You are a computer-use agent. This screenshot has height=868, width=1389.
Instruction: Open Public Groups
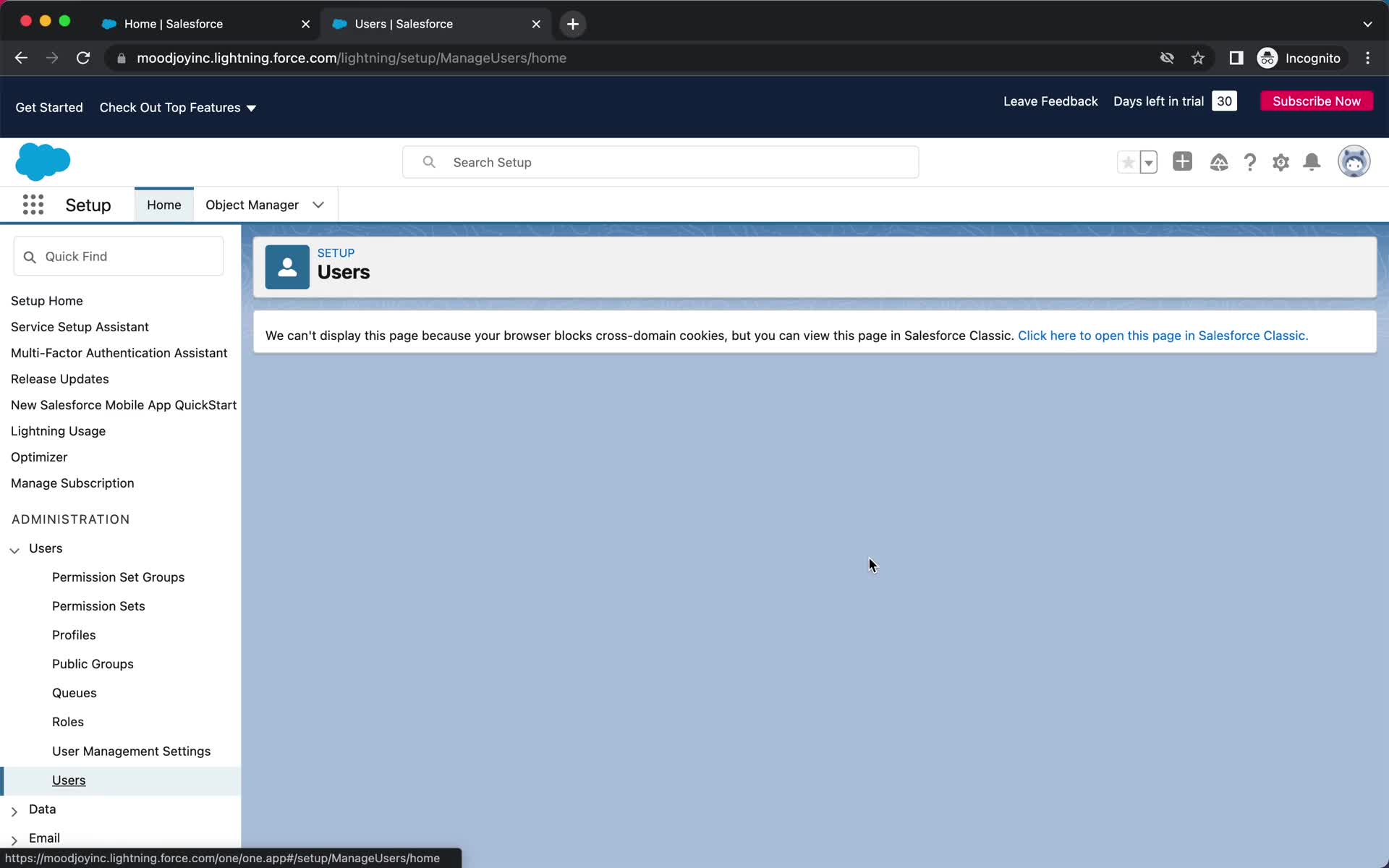(93, 664)
